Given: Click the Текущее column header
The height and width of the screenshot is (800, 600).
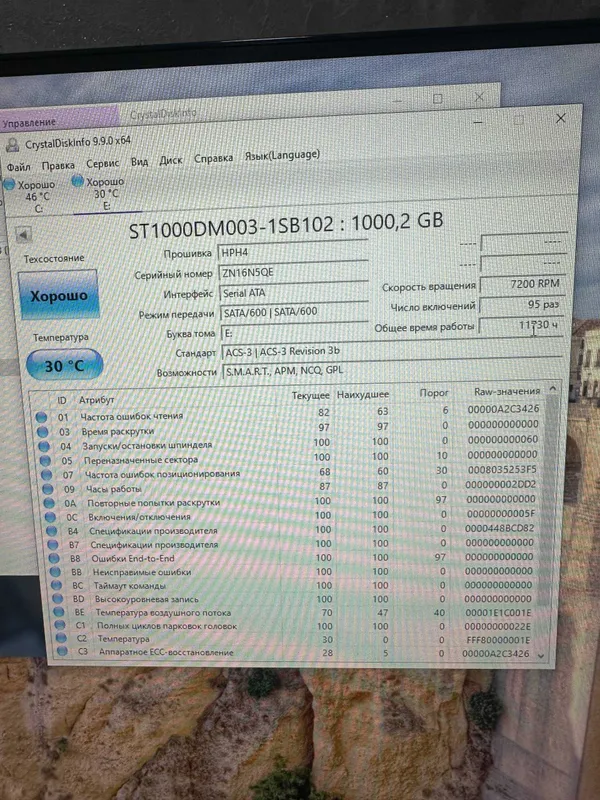Looking at the screenshot, I should tap(311, 395).
